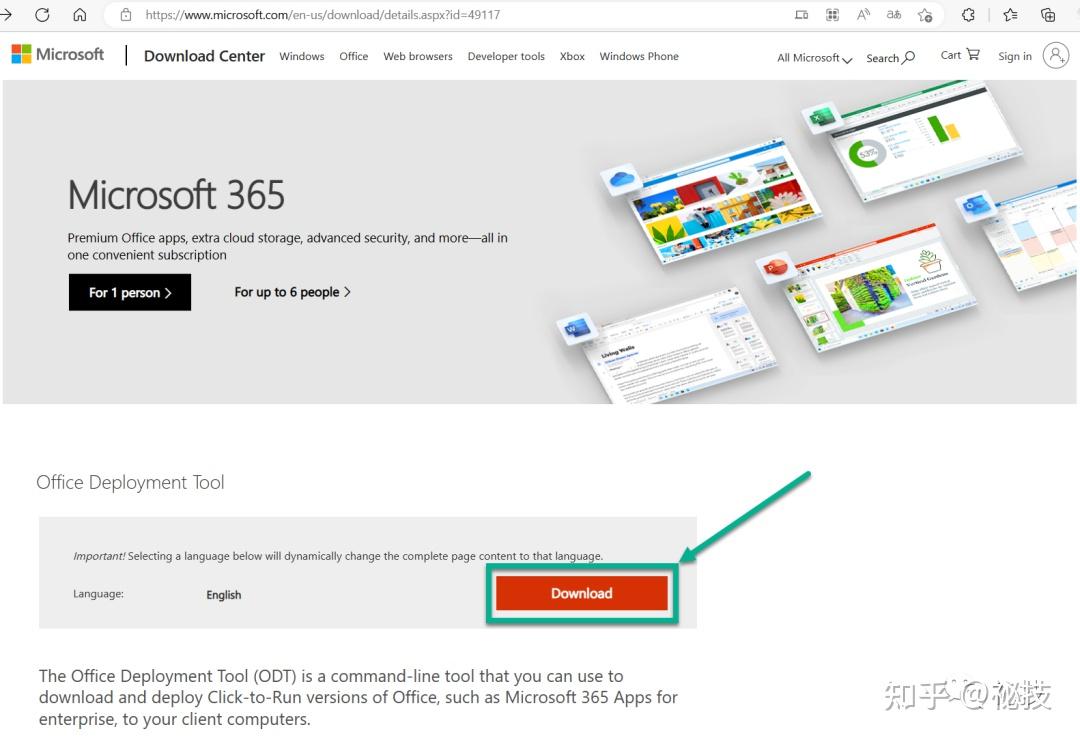This screenshot has height=740, width=1080.
Task: Click the Word icon in banner
Action: coord(577,328)
